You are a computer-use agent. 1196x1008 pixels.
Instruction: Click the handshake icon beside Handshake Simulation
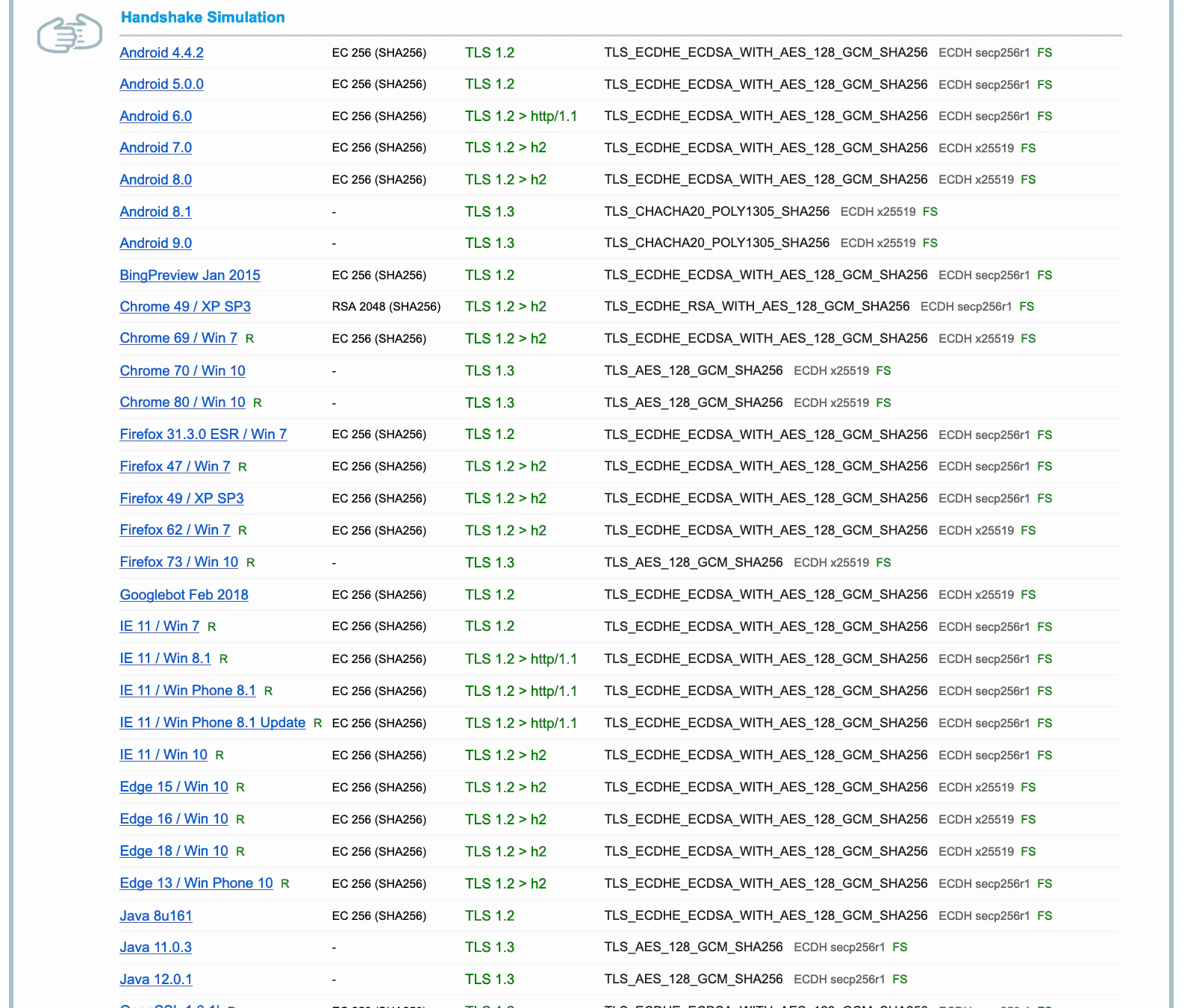point(69,34)
